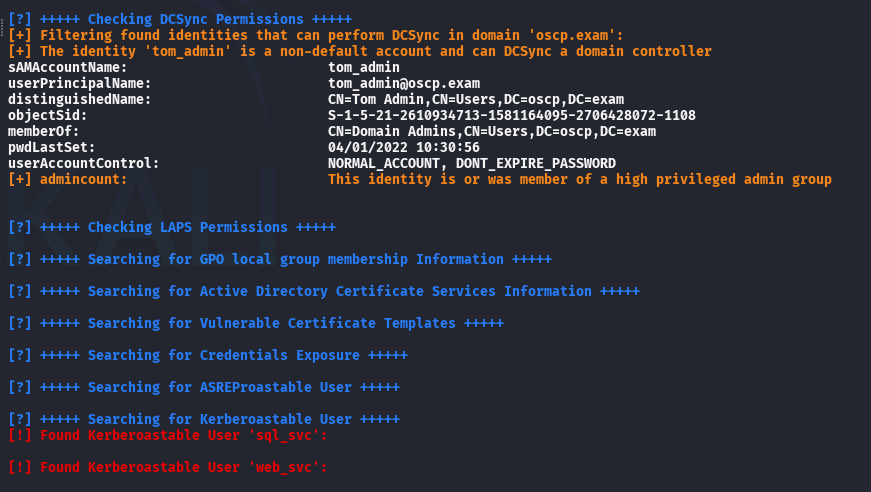This screenshot has height=492, width=871.
Task: Click the high privileged admin group warning
Action: click(x=579, y=179)
